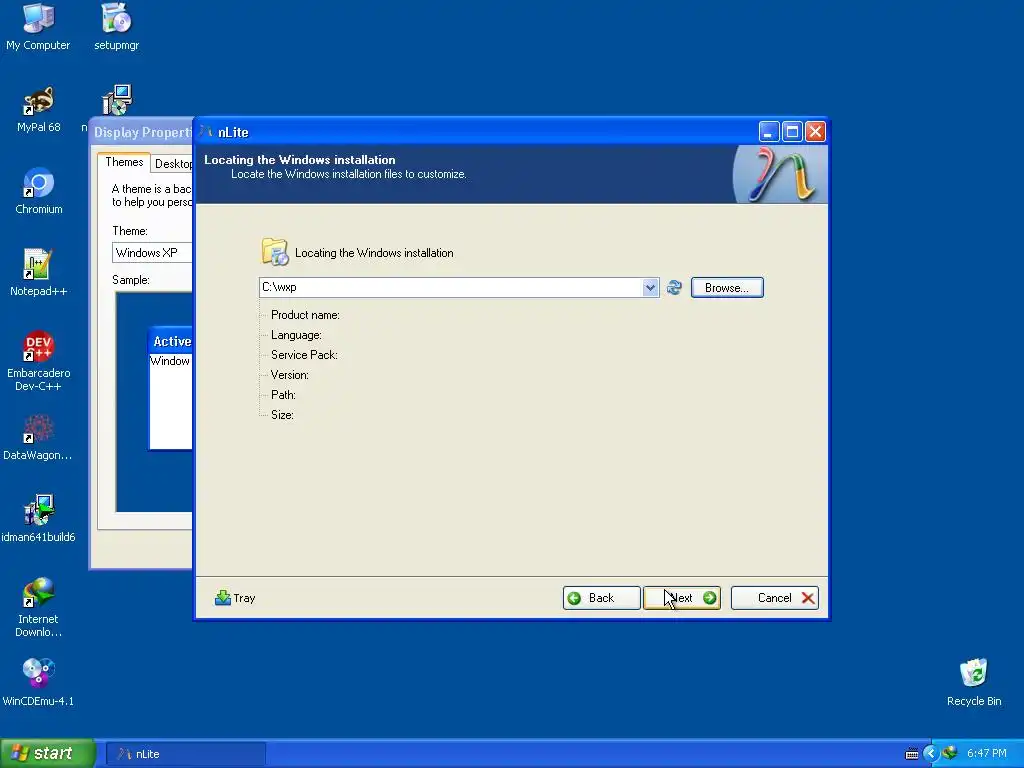Close the nLite window
The height and width of the screenshot is (768, 1024).
(815, 132)
